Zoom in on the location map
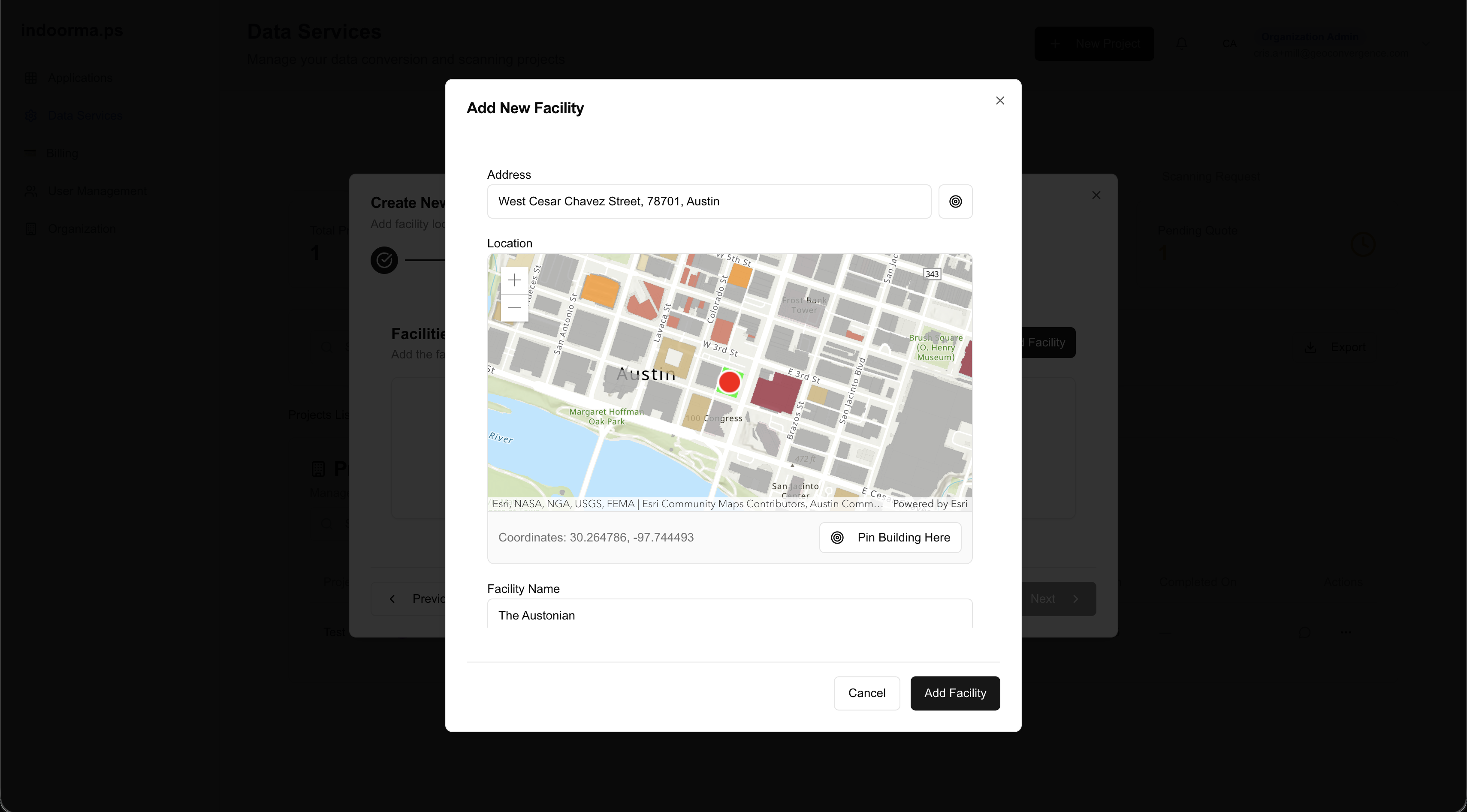The image size is (1467, 812). coord(514,280)
